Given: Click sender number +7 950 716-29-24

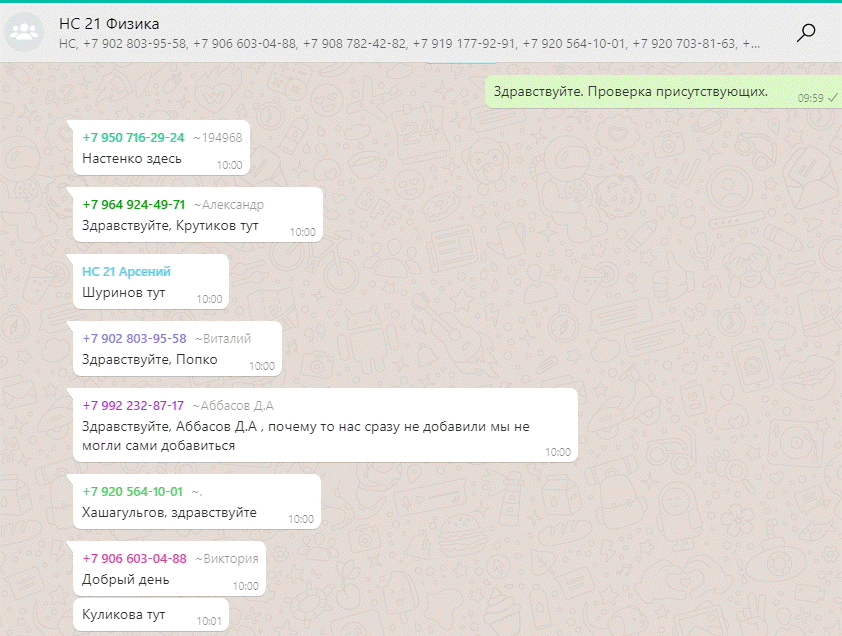Looking at the screenshot, I should [x=133, y=138].
